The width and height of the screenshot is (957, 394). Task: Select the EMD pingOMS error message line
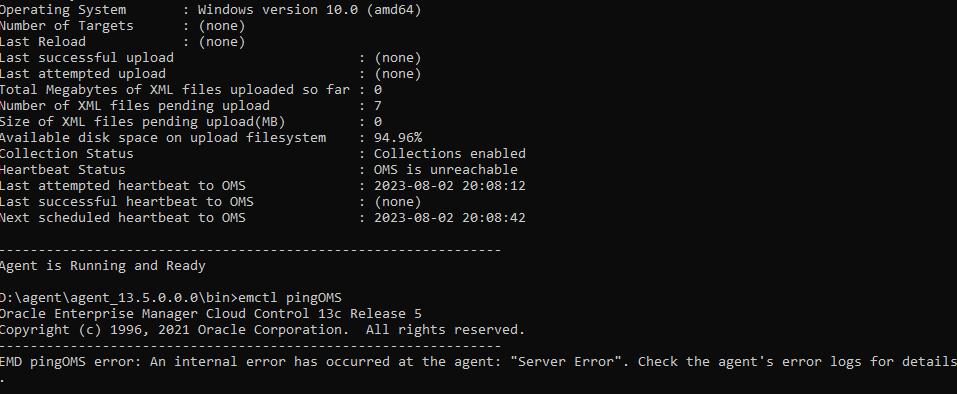478,362
